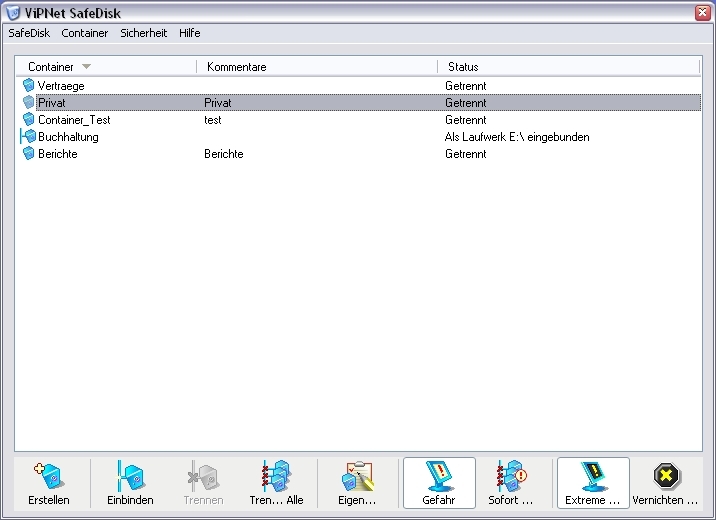The width and height of the screenshot is (716, 520).
Task: Select the Berichte container entry
Action: pyautogui.click(x=58, y=154)
